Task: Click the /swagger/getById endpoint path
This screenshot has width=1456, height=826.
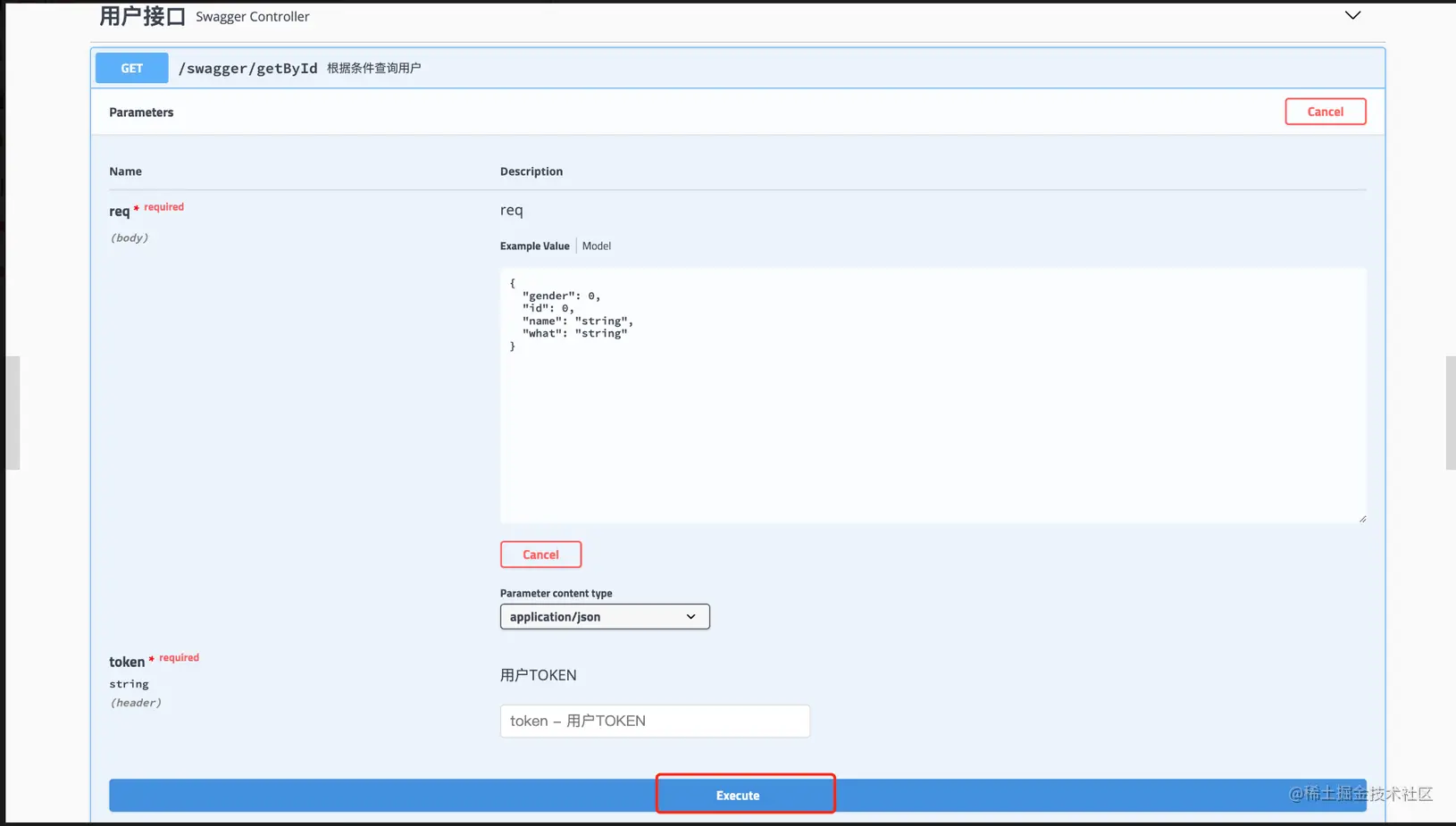Action: [x=247, y=68]
